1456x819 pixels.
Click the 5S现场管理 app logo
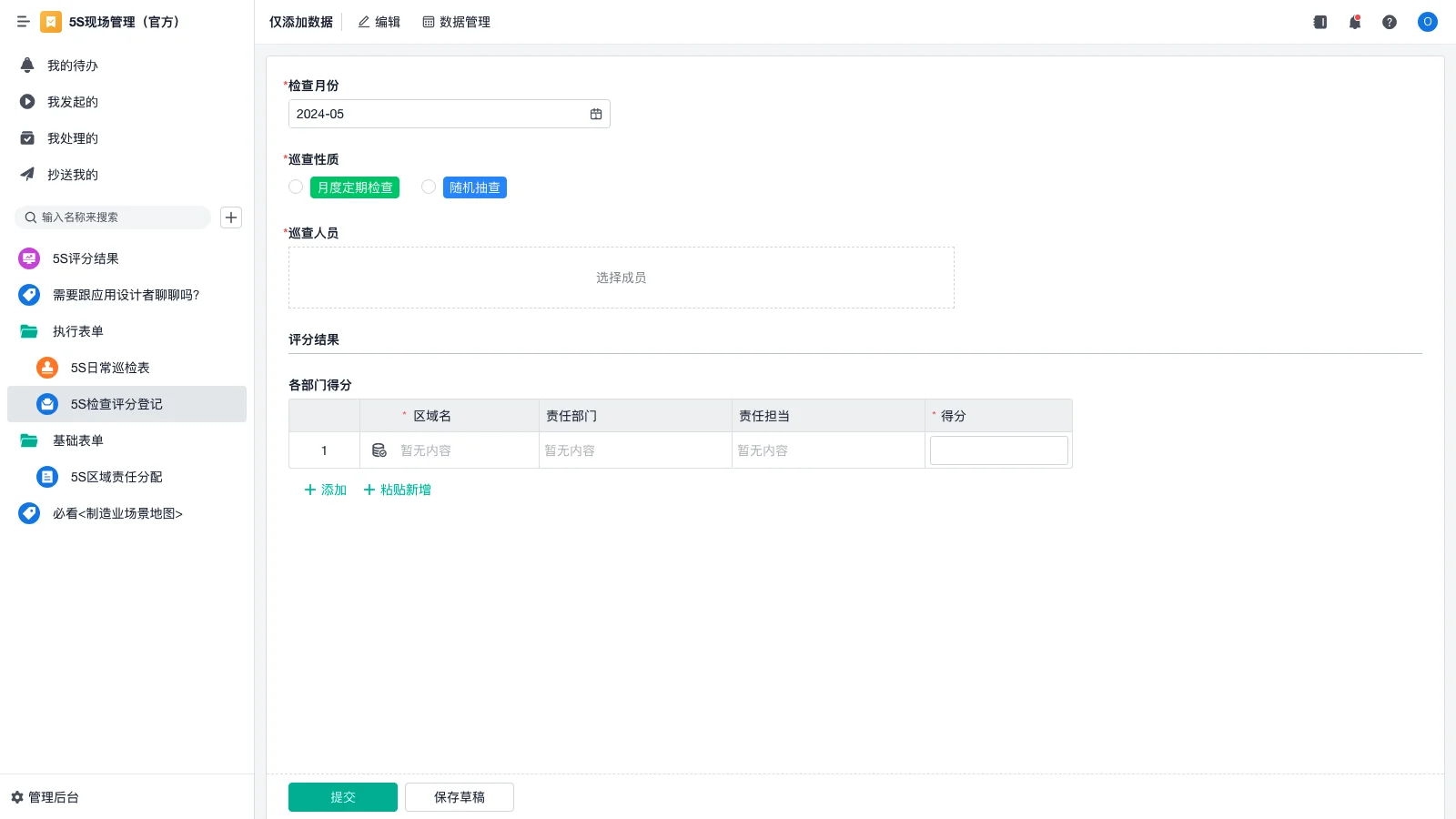pyautogui.click(x=52, y=22)
